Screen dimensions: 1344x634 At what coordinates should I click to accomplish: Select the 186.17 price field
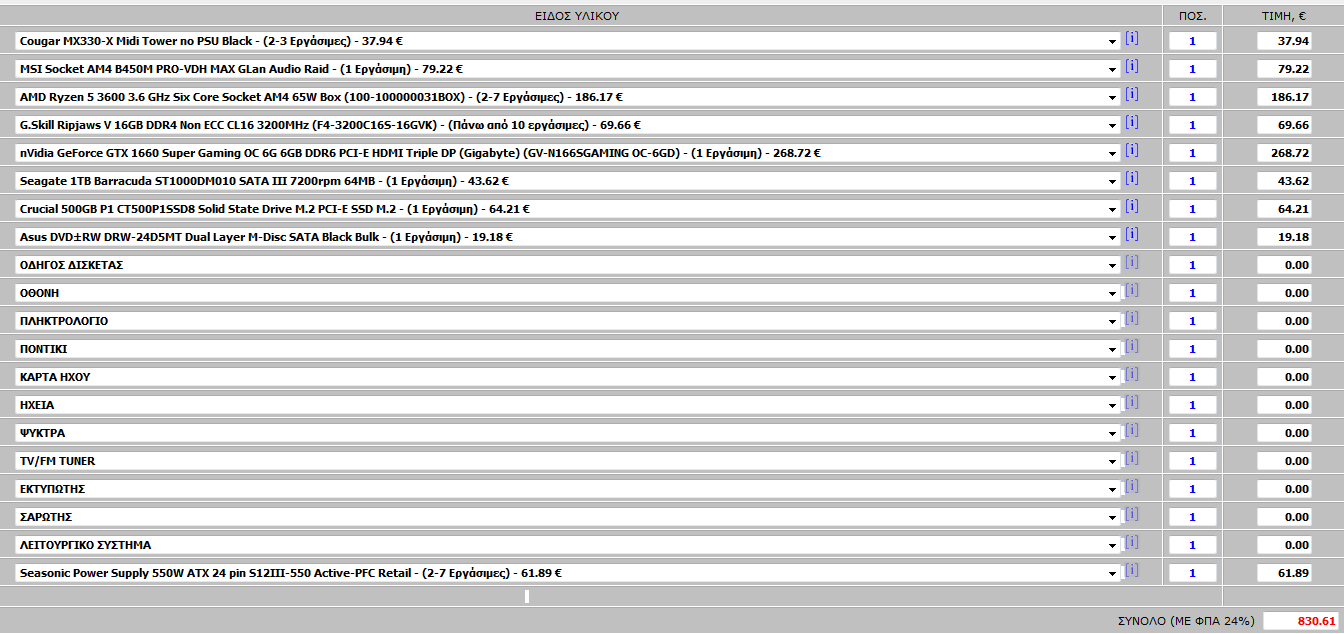click(1284, 98)
